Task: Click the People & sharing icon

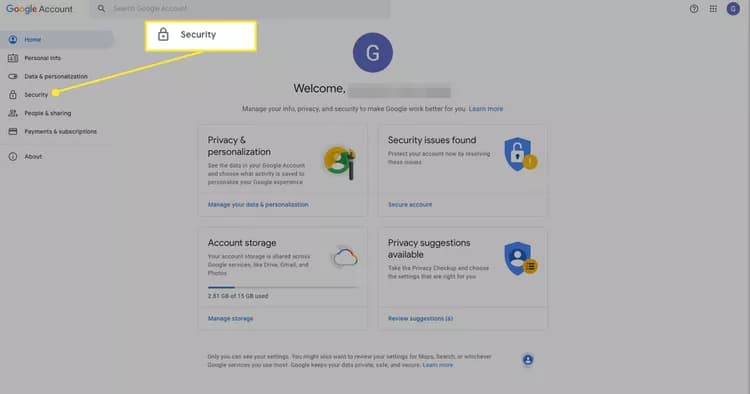Action: 13,113
